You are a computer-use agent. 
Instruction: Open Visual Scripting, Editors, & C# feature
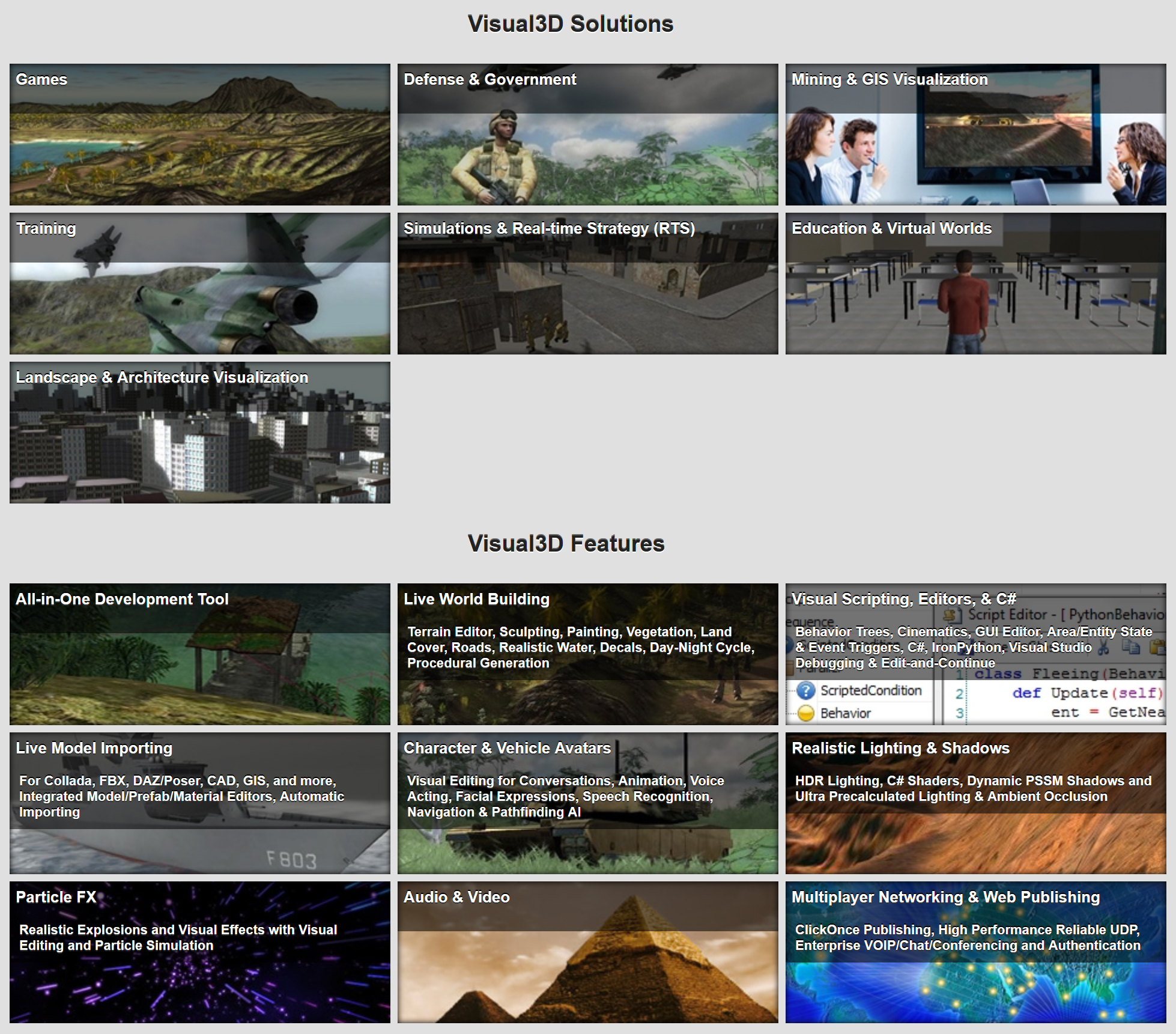(x=975, y=654)
